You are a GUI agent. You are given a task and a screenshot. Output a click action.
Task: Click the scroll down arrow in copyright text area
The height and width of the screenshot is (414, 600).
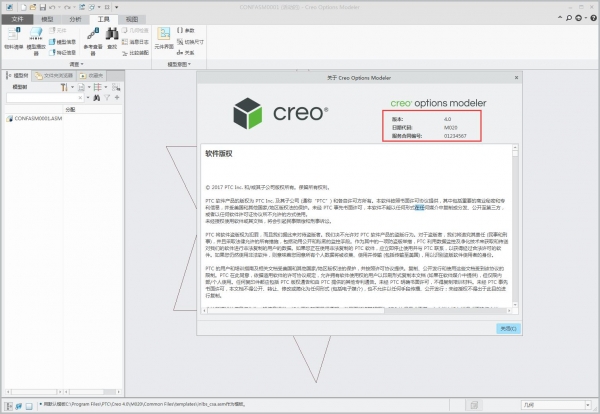tap(515, 305)
